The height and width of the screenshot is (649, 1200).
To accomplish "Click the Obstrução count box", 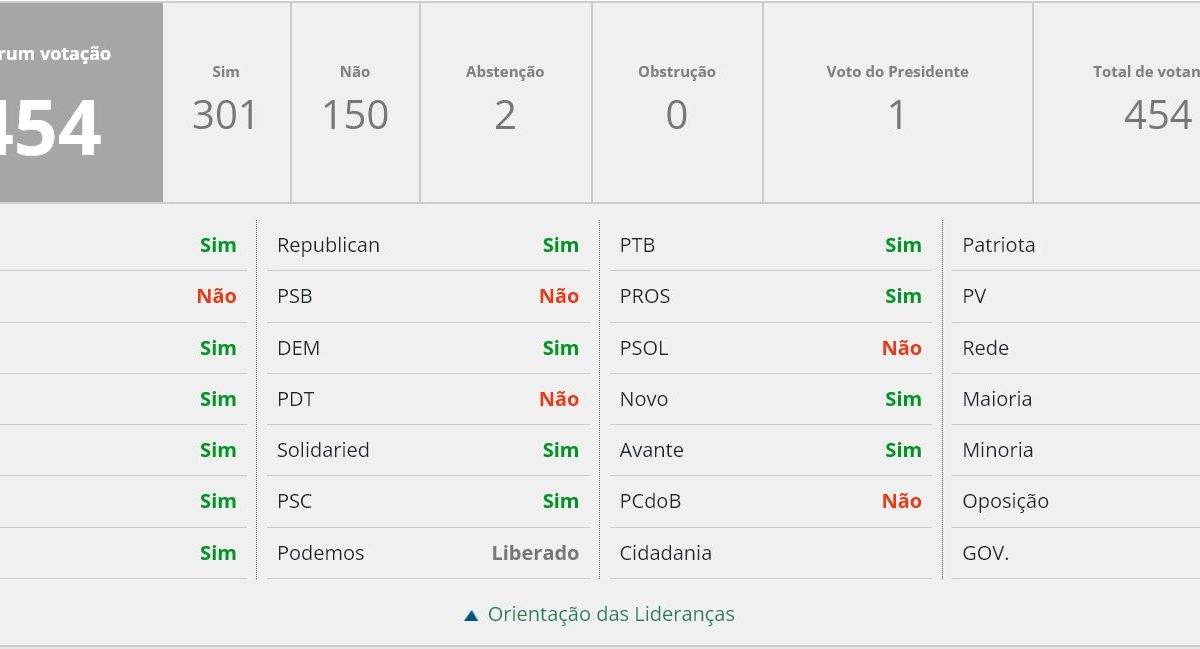I will point(677,104).
